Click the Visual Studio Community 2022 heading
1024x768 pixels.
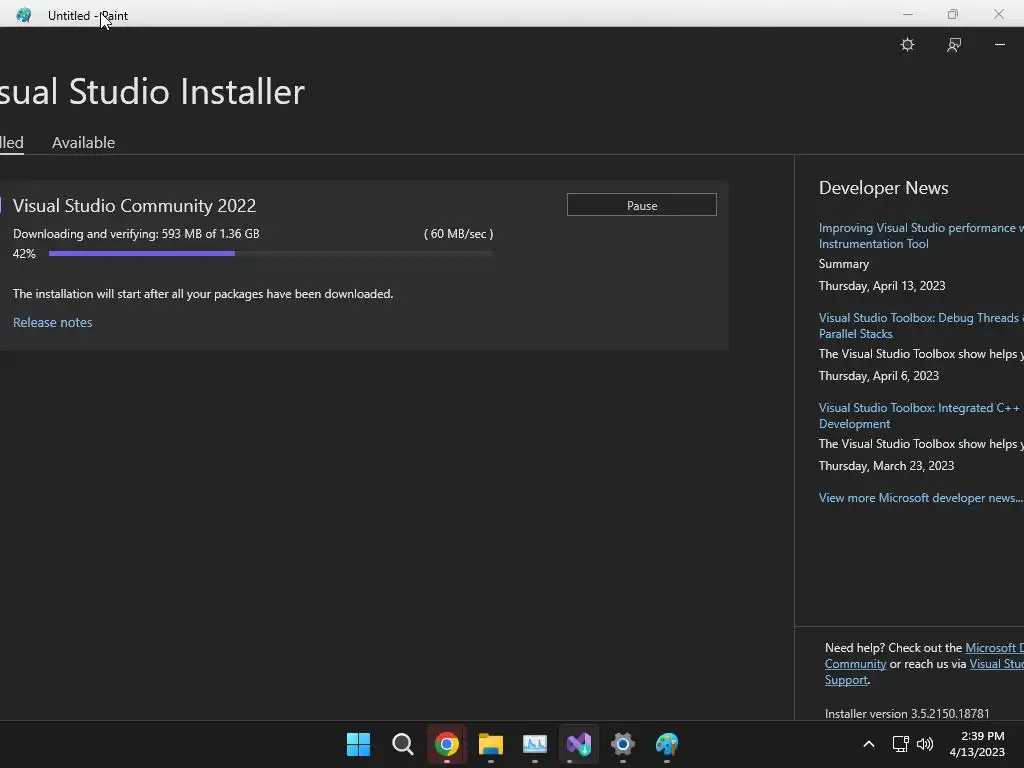pyautogui.click(x=134, y=206)
